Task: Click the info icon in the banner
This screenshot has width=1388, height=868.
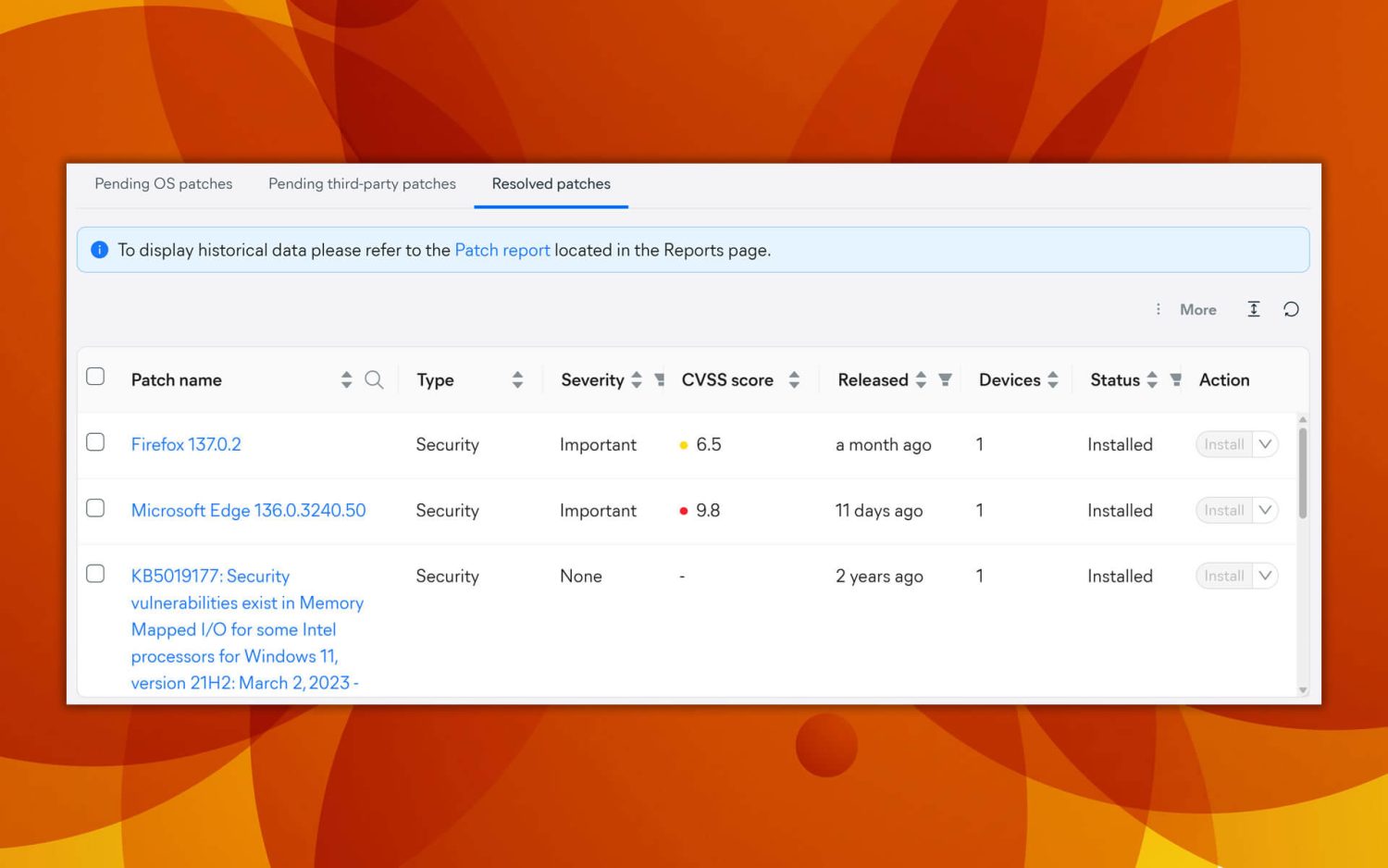Action: click(x=100, y=250)
